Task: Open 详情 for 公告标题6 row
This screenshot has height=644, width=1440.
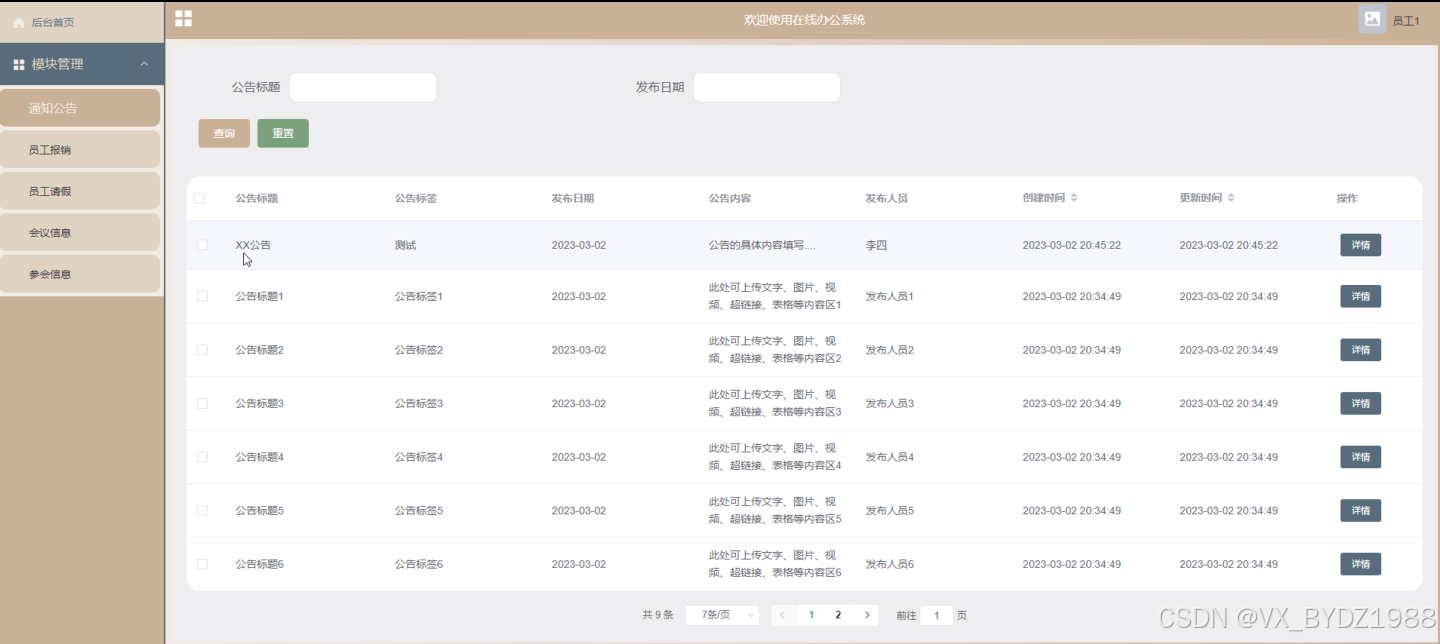Action: pyautogui.click(x=1360, y=564)
